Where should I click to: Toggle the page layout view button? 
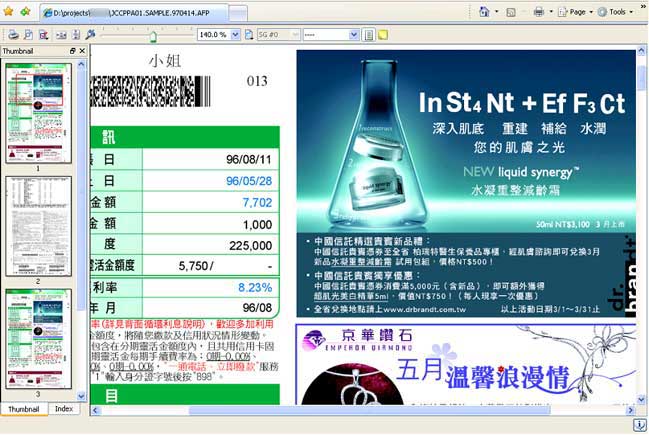(x=368, y=35)
